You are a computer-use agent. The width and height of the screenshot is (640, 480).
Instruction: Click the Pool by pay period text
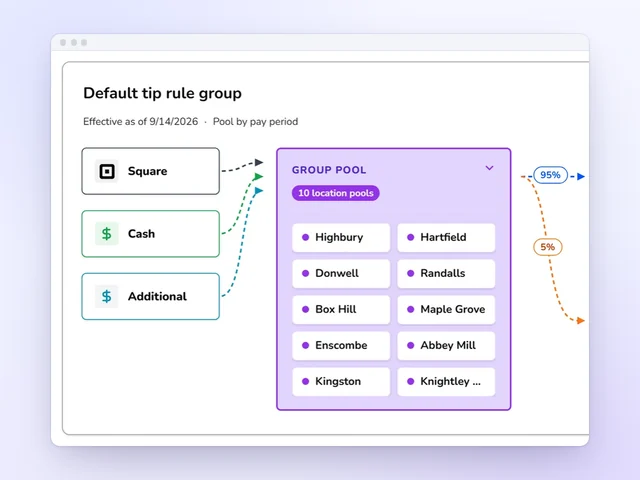coord(256,122)
